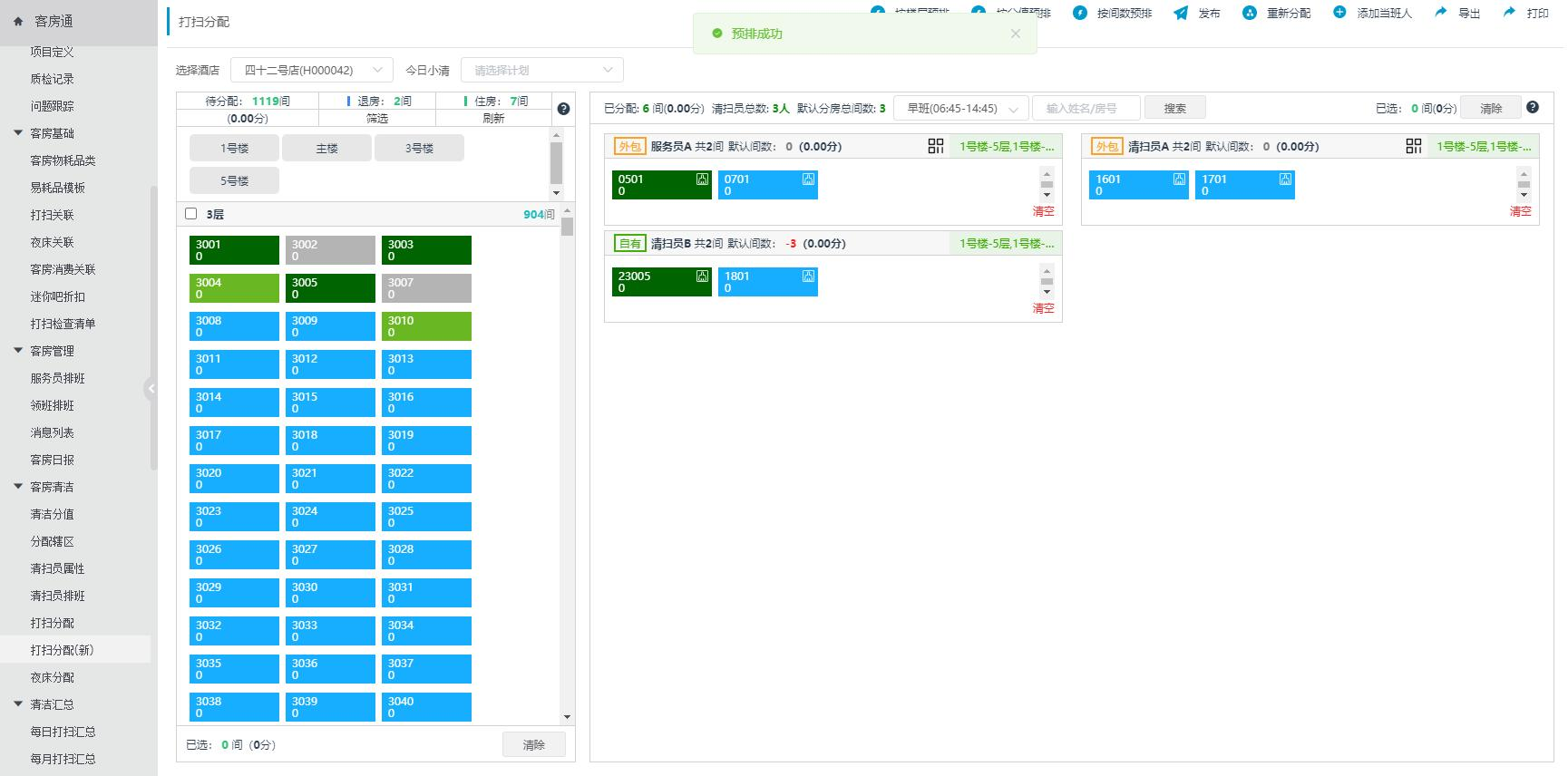
Task: Click 清空 link under 清扫员A
Action: (x=1520, y=211)
